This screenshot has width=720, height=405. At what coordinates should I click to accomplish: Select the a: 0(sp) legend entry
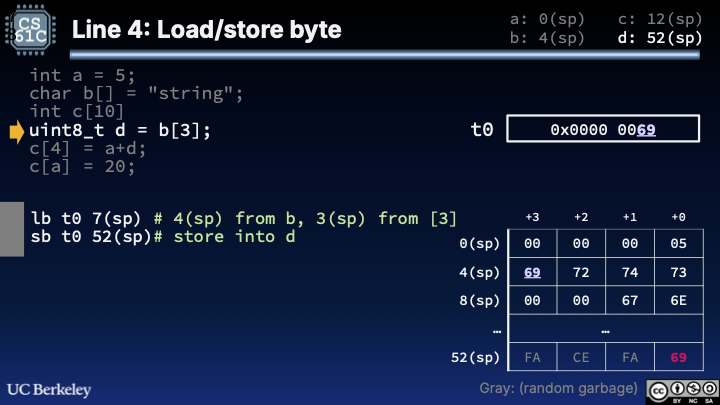click(x=547, y=18)
